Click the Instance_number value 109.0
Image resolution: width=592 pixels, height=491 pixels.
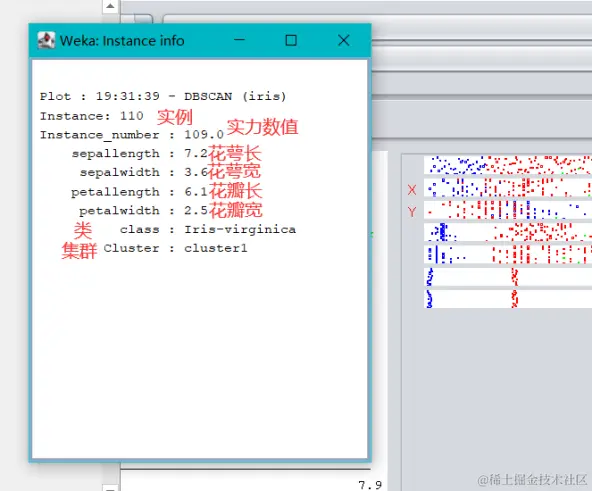click(204, 135)
